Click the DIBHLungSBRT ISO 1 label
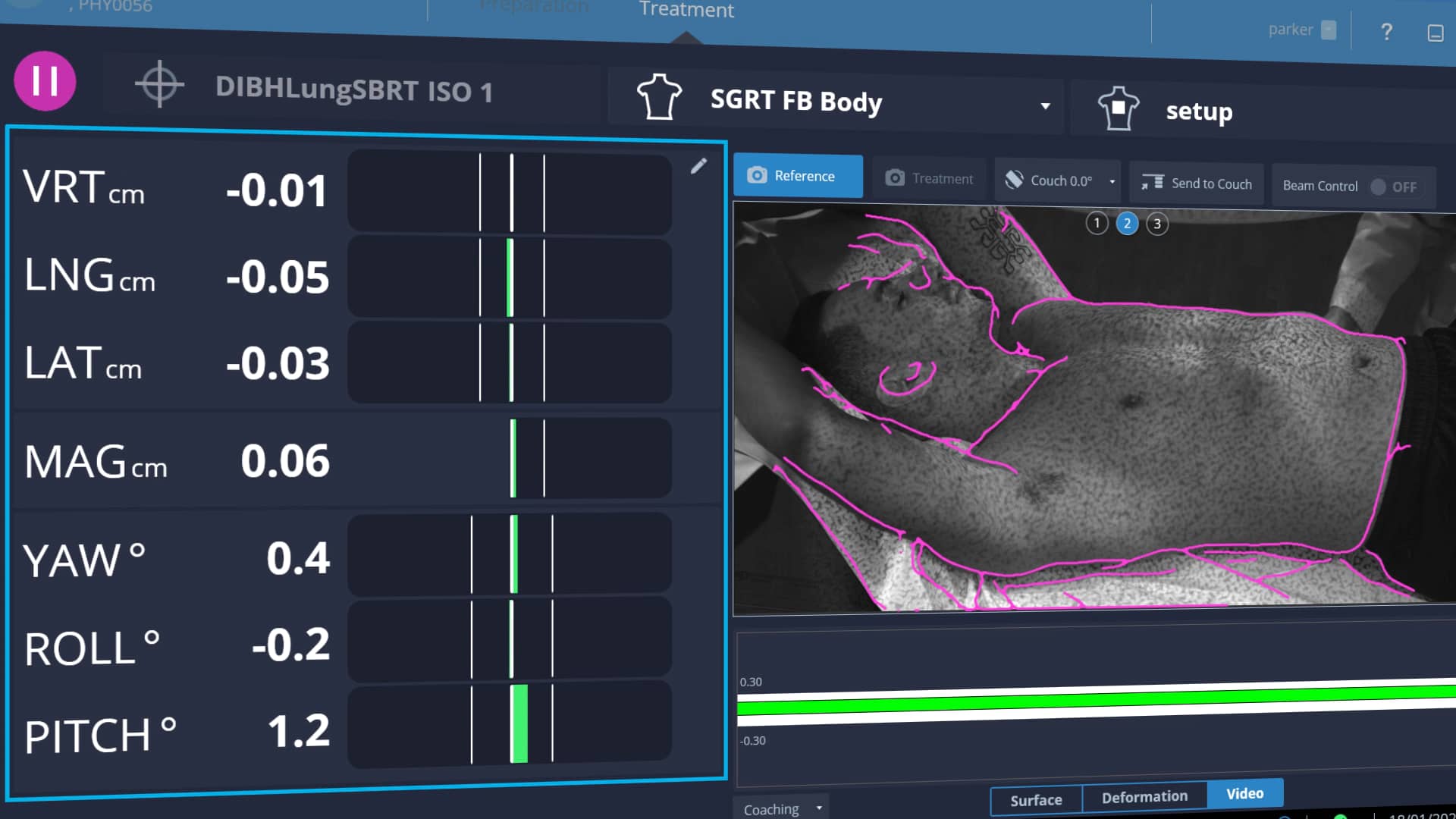The image size is (1456, 819). click(353, 89)
